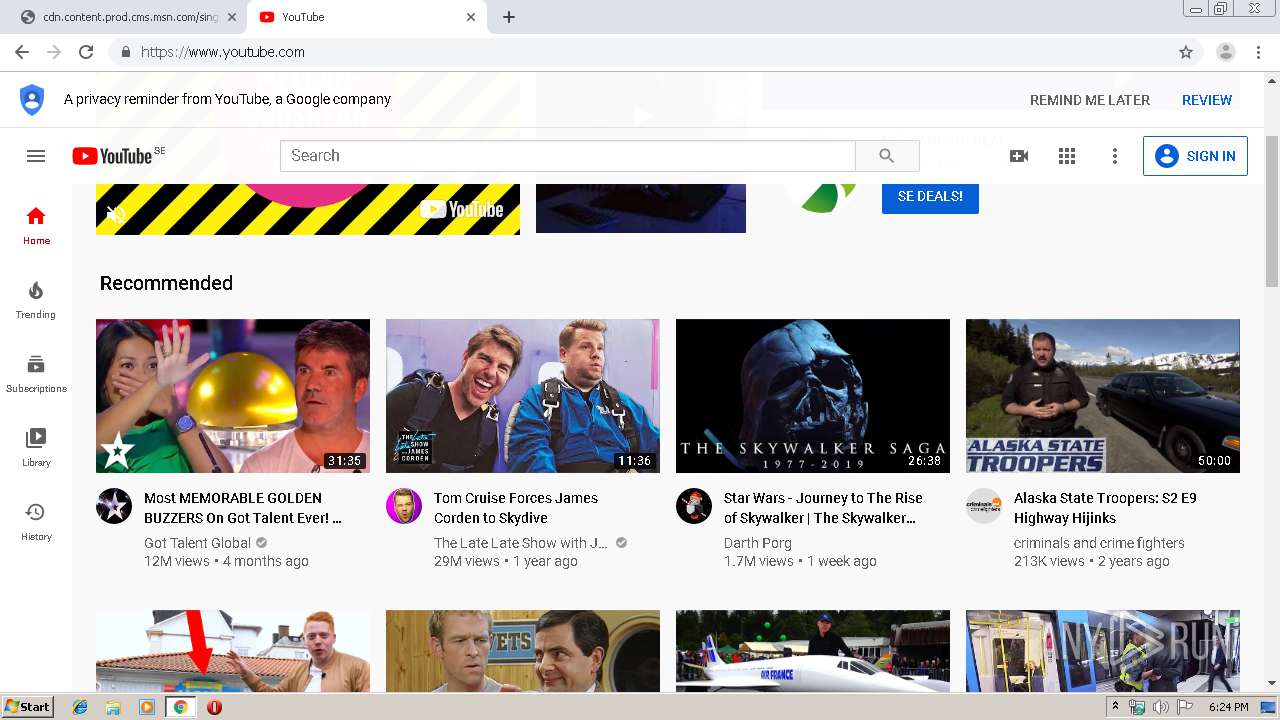Open title Alaska State Troopers: S2 E9
This screenshot has height=720, width=1280.
click(1105, 508)
